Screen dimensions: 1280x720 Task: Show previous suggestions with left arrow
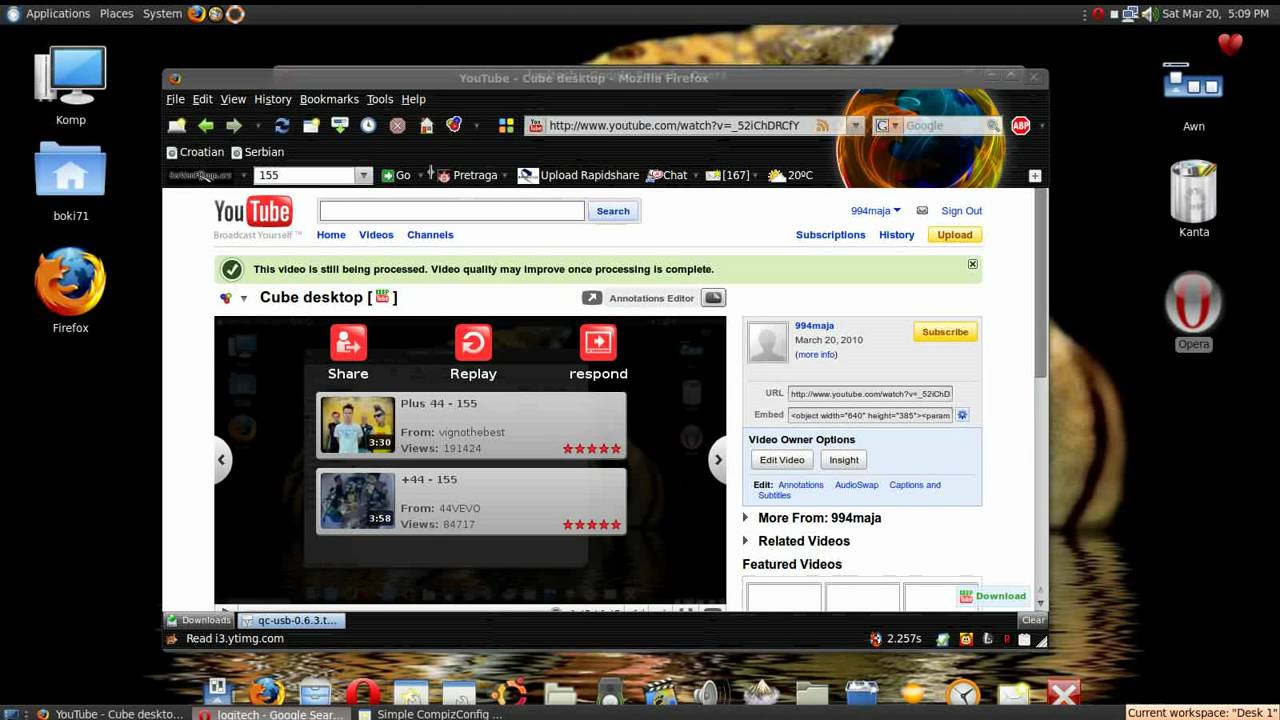pyautogui.click(x=222, y=460)
